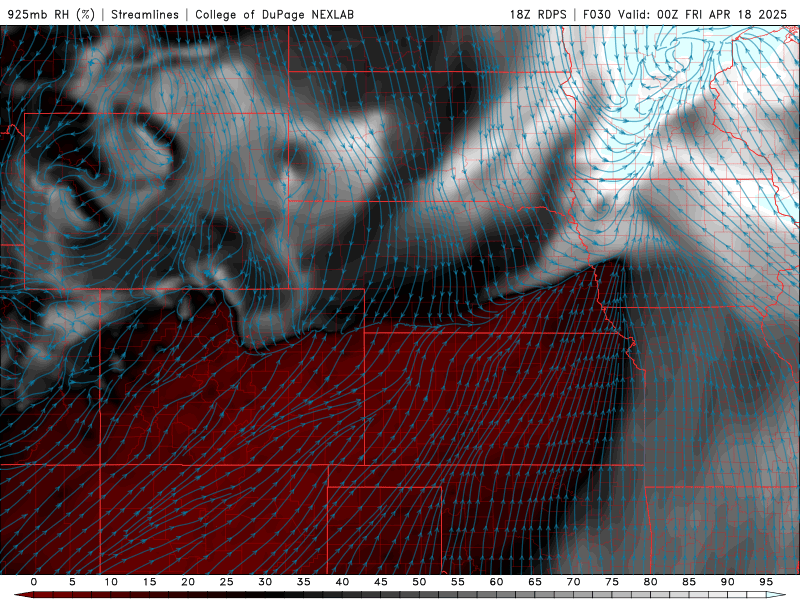Image resolution: width=800 pixels, height=600 pixels.
Task: Click the 75 value on color scale
Action: tap(612, 582)
